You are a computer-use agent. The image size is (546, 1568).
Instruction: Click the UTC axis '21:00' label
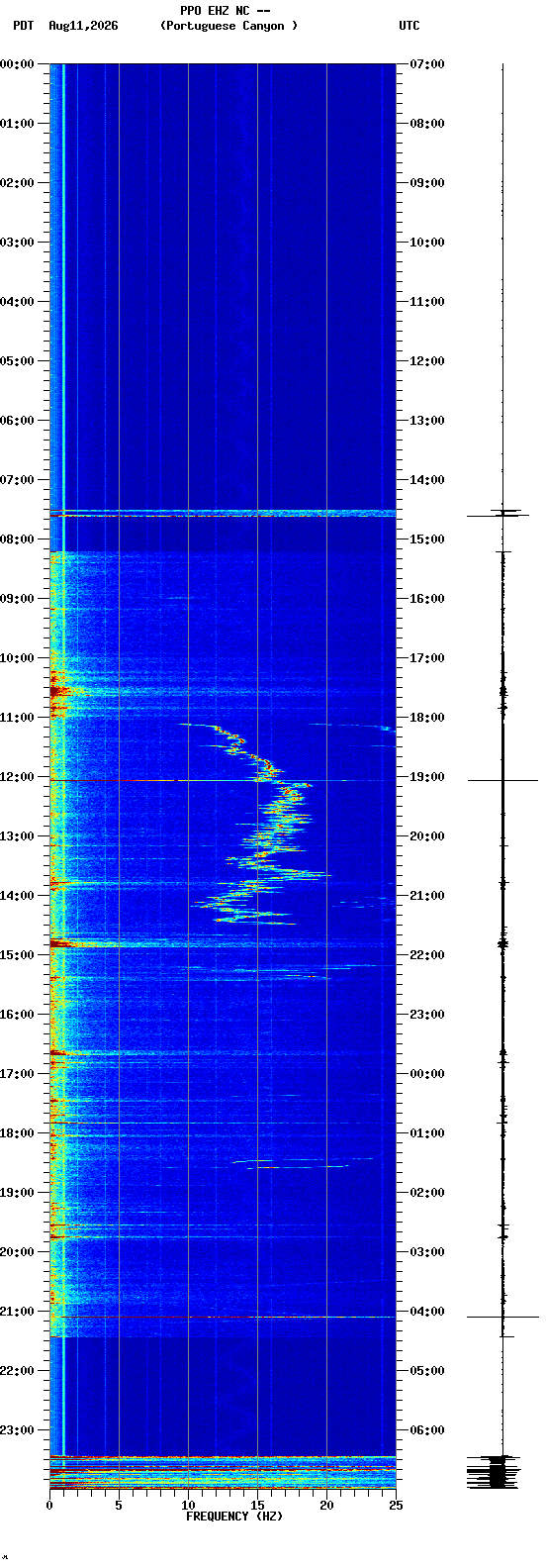pos(427,896)
